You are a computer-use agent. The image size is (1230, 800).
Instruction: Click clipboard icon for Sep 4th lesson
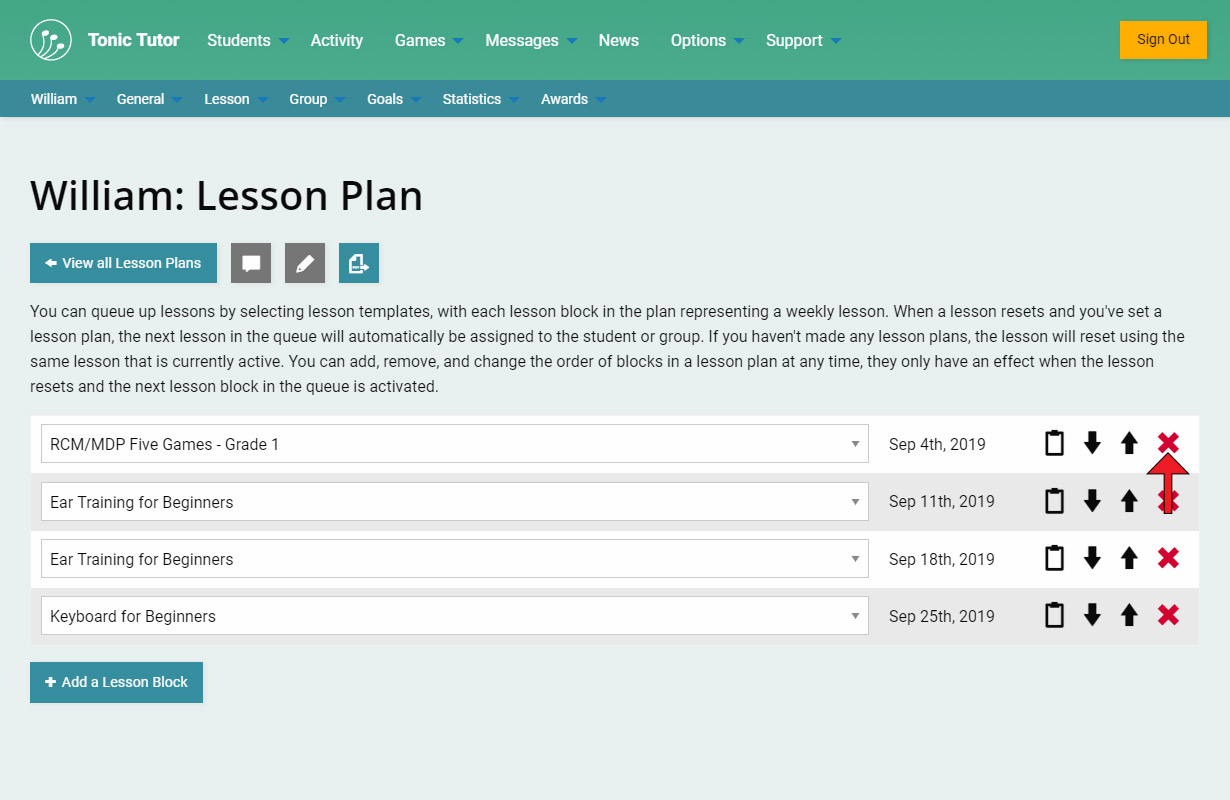click(1054, 443)
